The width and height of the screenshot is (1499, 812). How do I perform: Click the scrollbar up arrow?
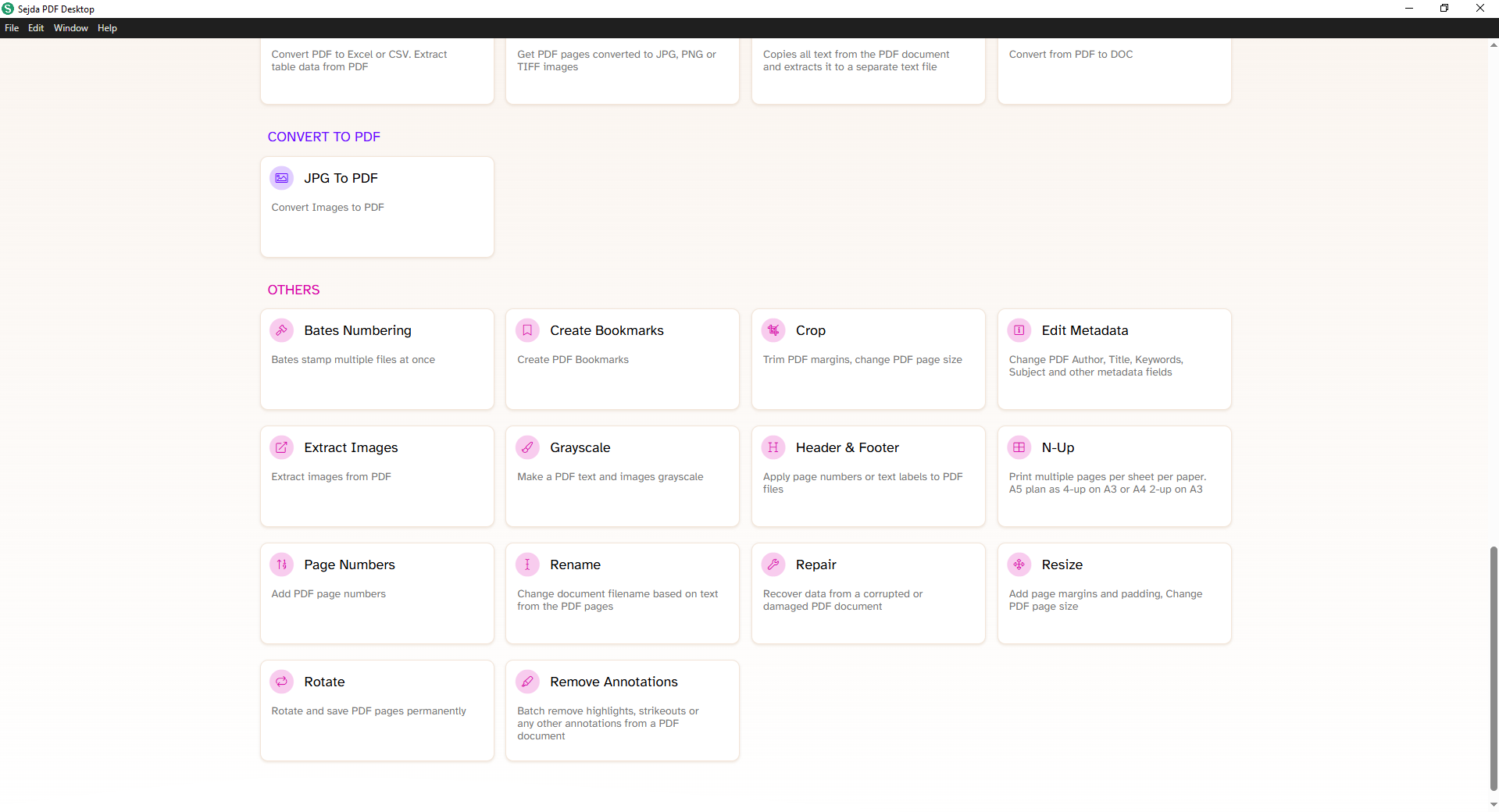pyautogui.click(x=1494, y=45)
